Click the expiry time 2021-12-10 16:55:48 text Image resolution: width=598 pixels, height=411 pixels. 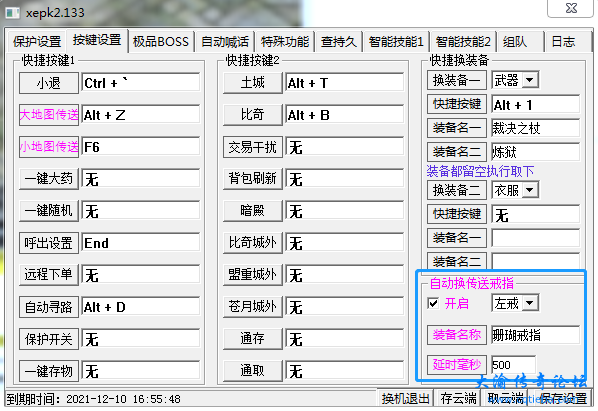click(123, 399)
